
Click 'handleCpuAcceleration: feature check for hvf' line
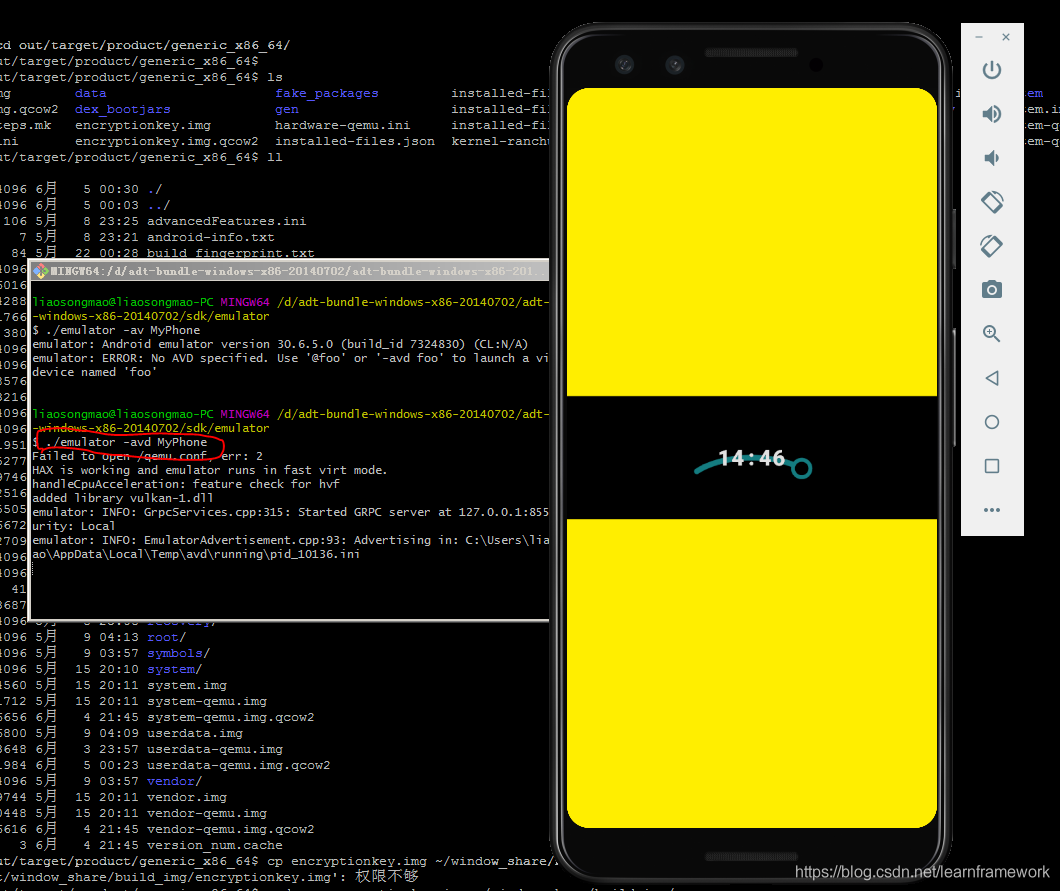[186, 484]
